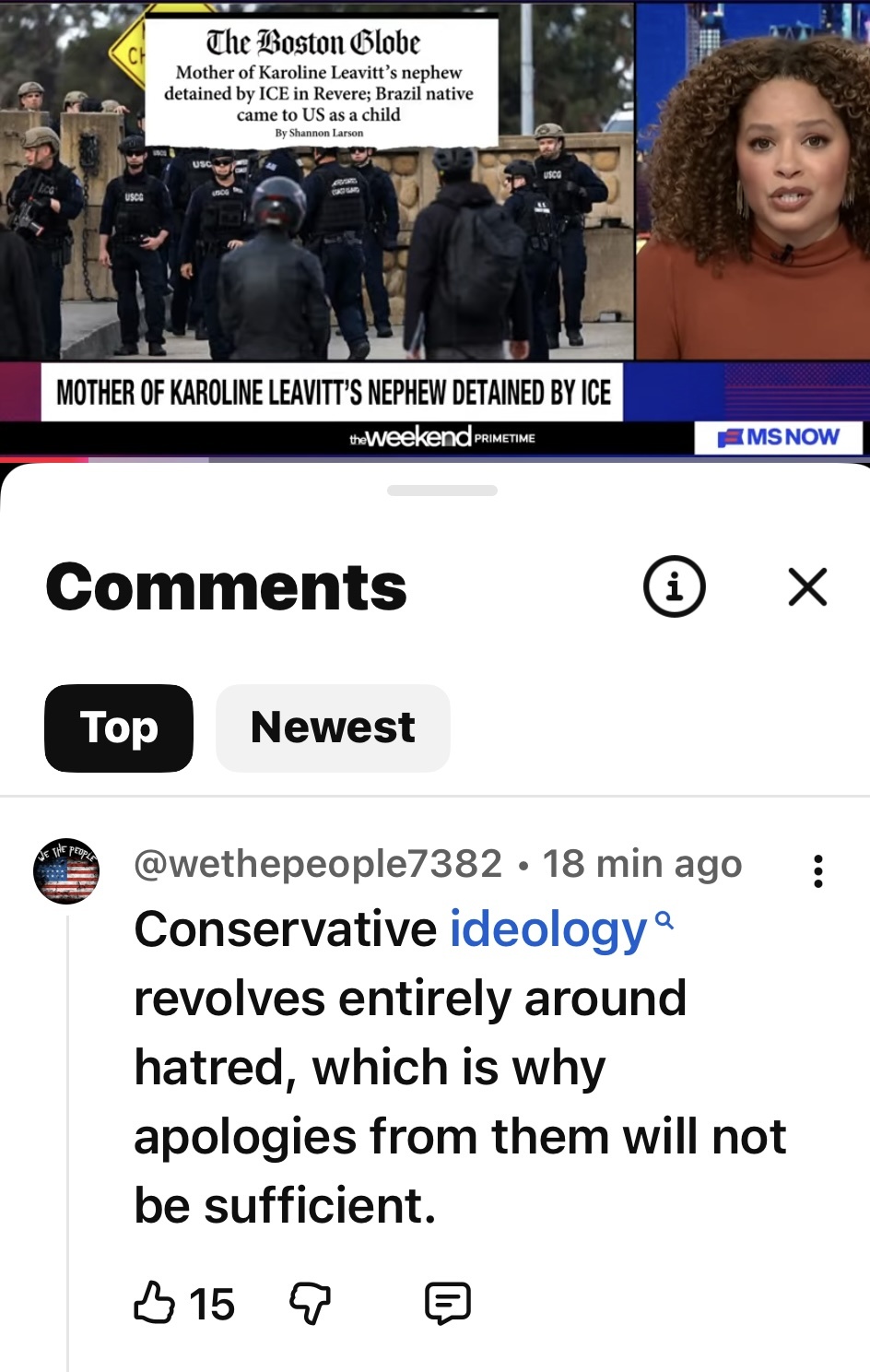Open the We The People profile avatar
The image size is (870, 1372).
point(66,871)
